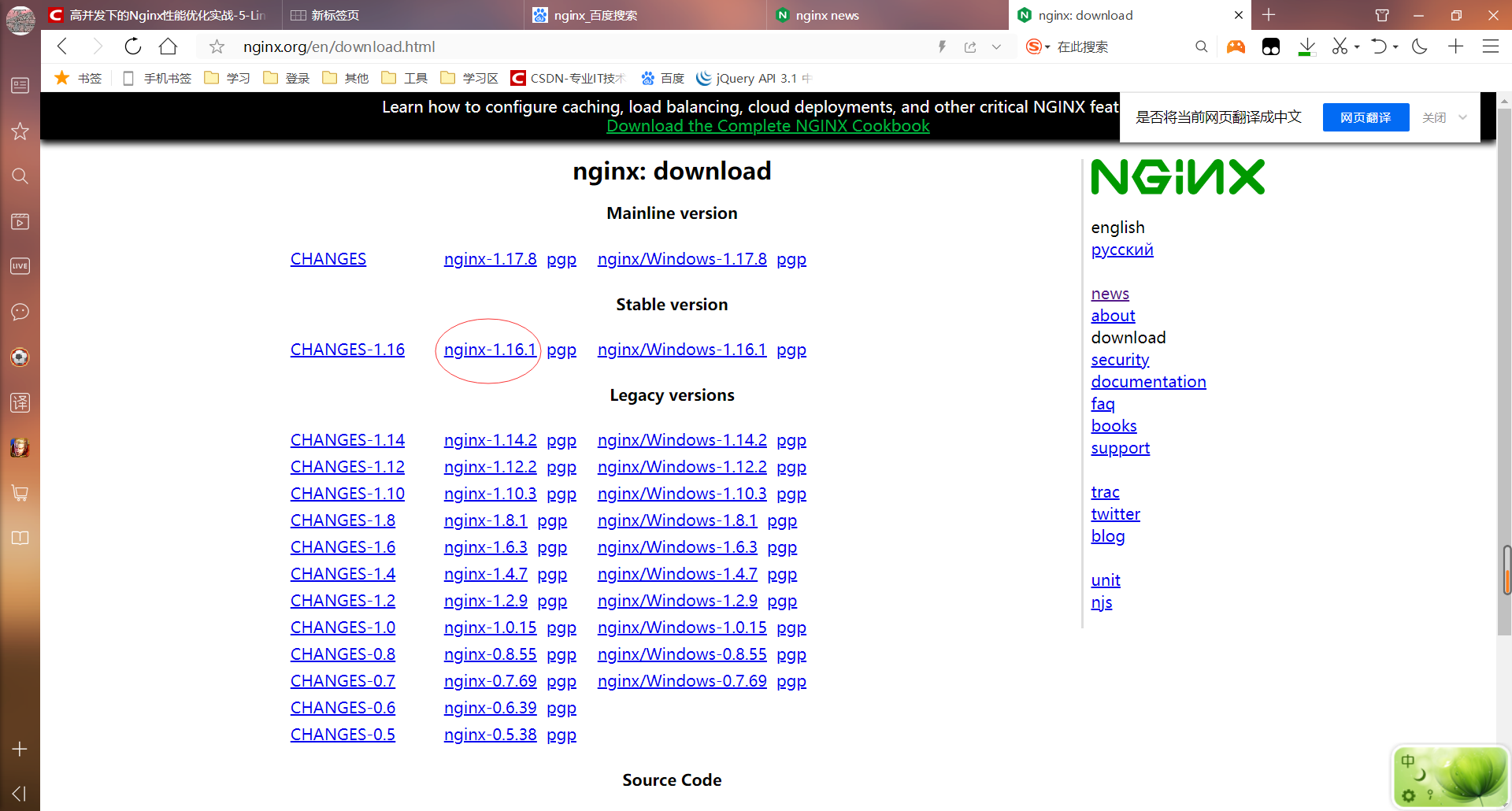Switch site language to русский
The height and width of the screenshot is (811, 1512).
click(1122, 250)
